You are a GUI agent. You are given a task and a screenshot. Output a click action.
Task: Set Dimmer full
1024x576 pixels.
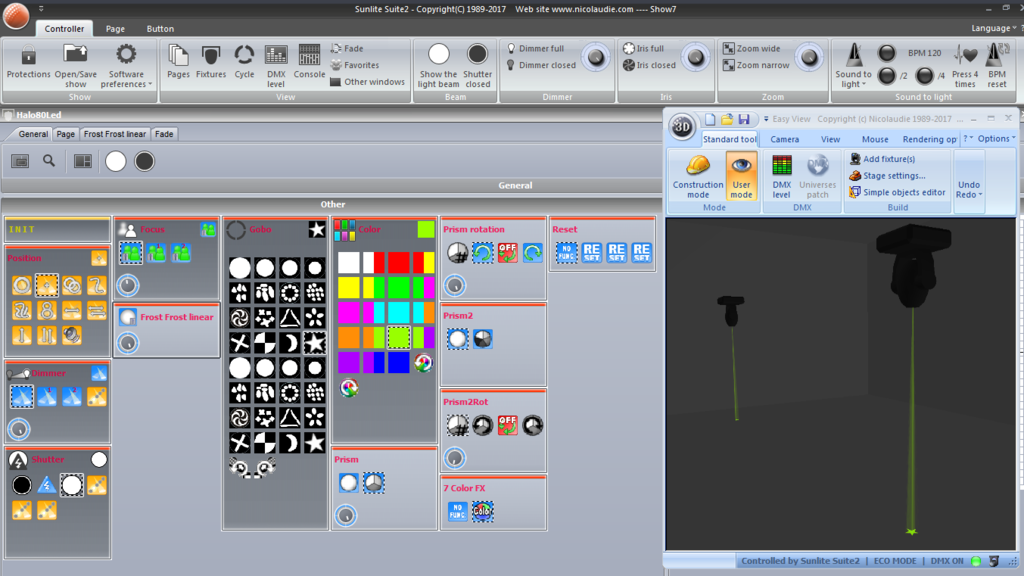(x=535, y=48)
